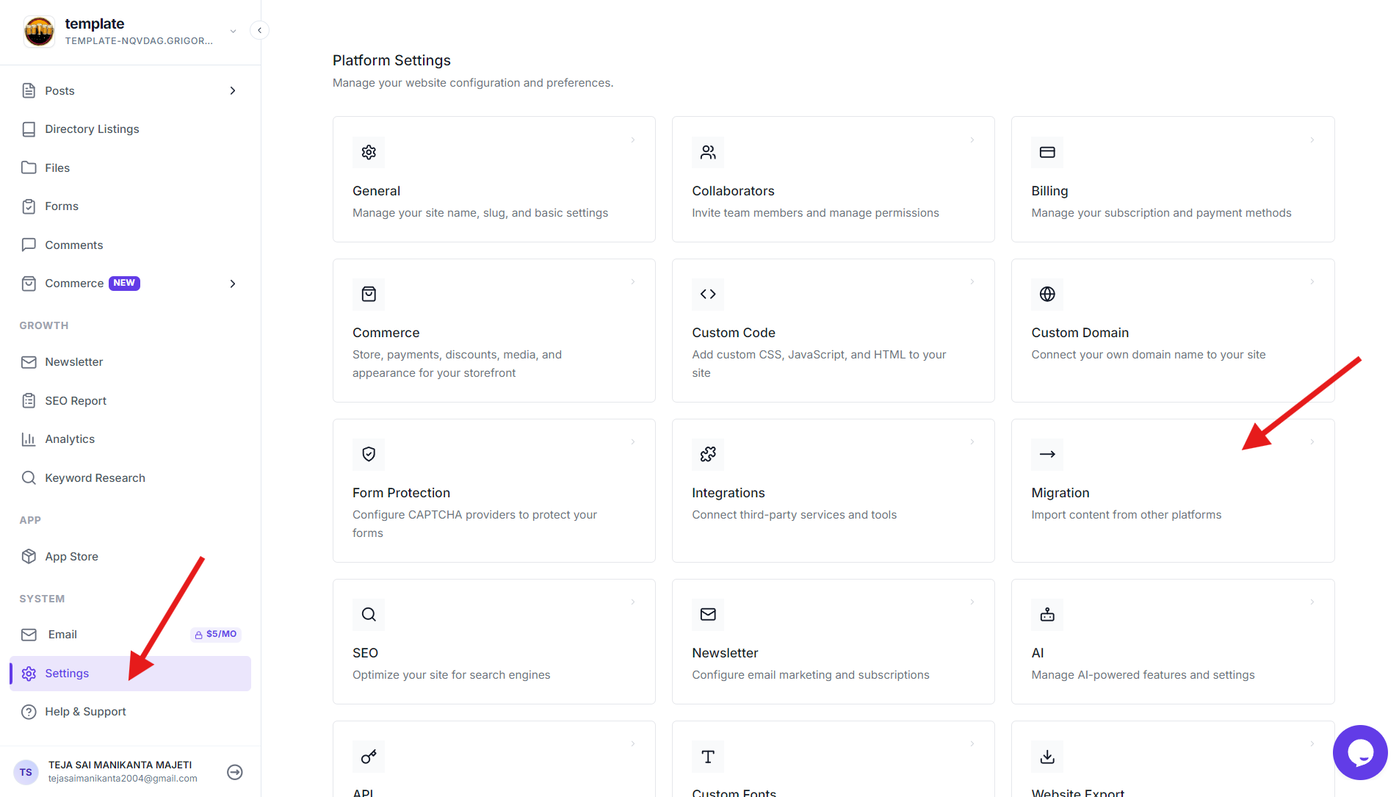The image size is (1399, 797).
Task: Click the logout arrow beside user name
Action: 235,772
